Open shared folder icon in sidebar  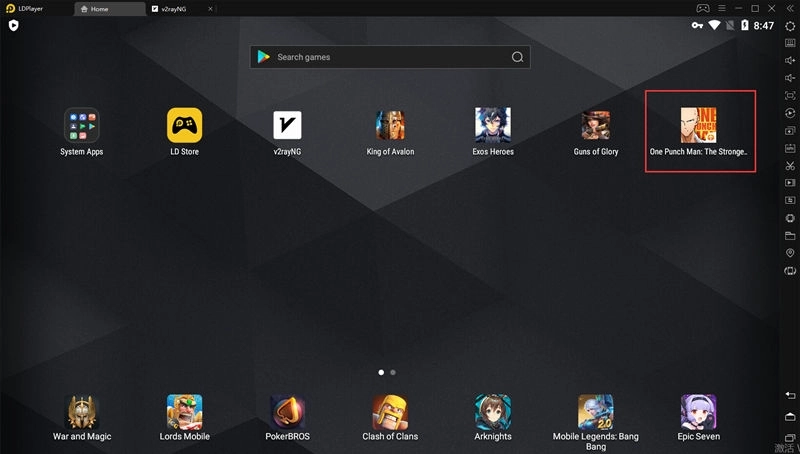point(790,236)
